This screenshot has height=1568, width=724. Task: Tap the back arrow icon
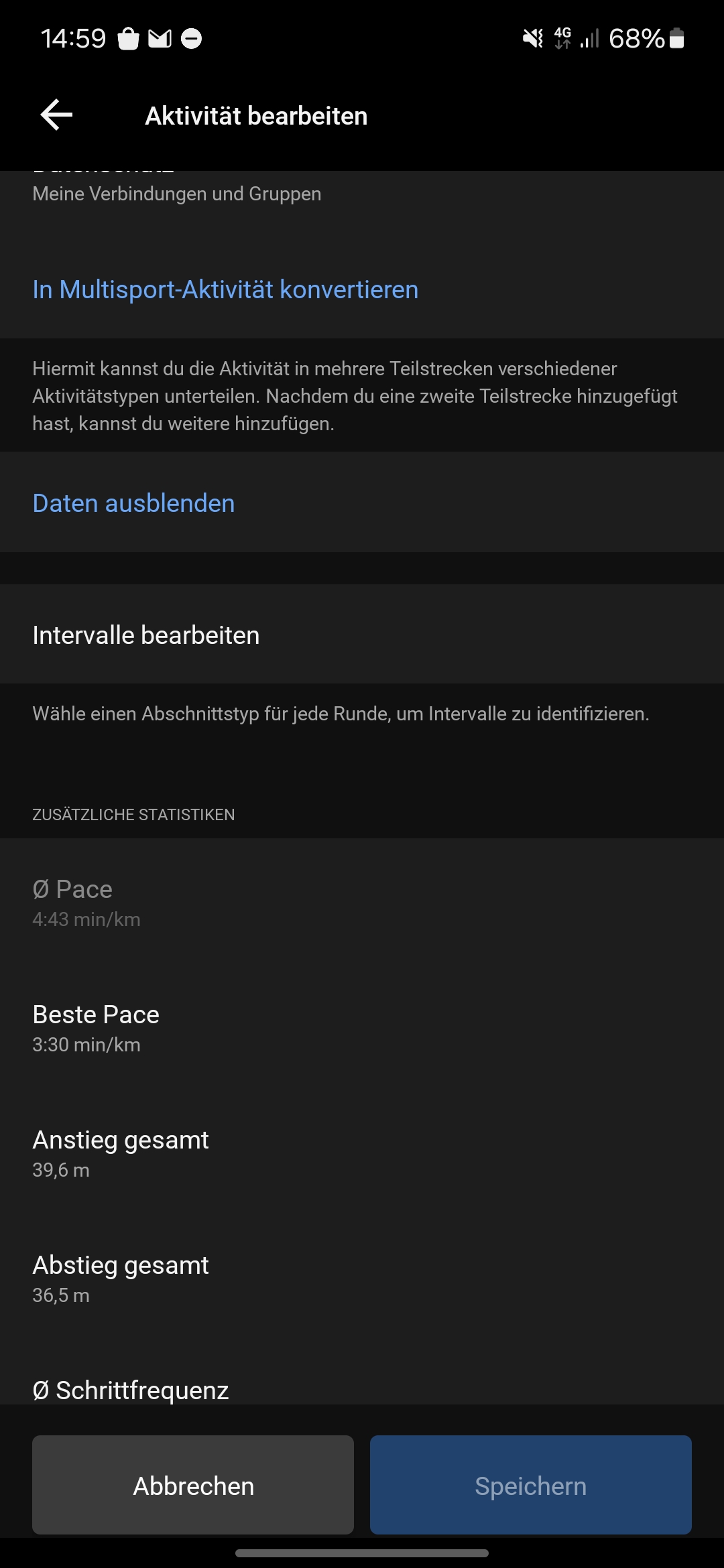56,115
